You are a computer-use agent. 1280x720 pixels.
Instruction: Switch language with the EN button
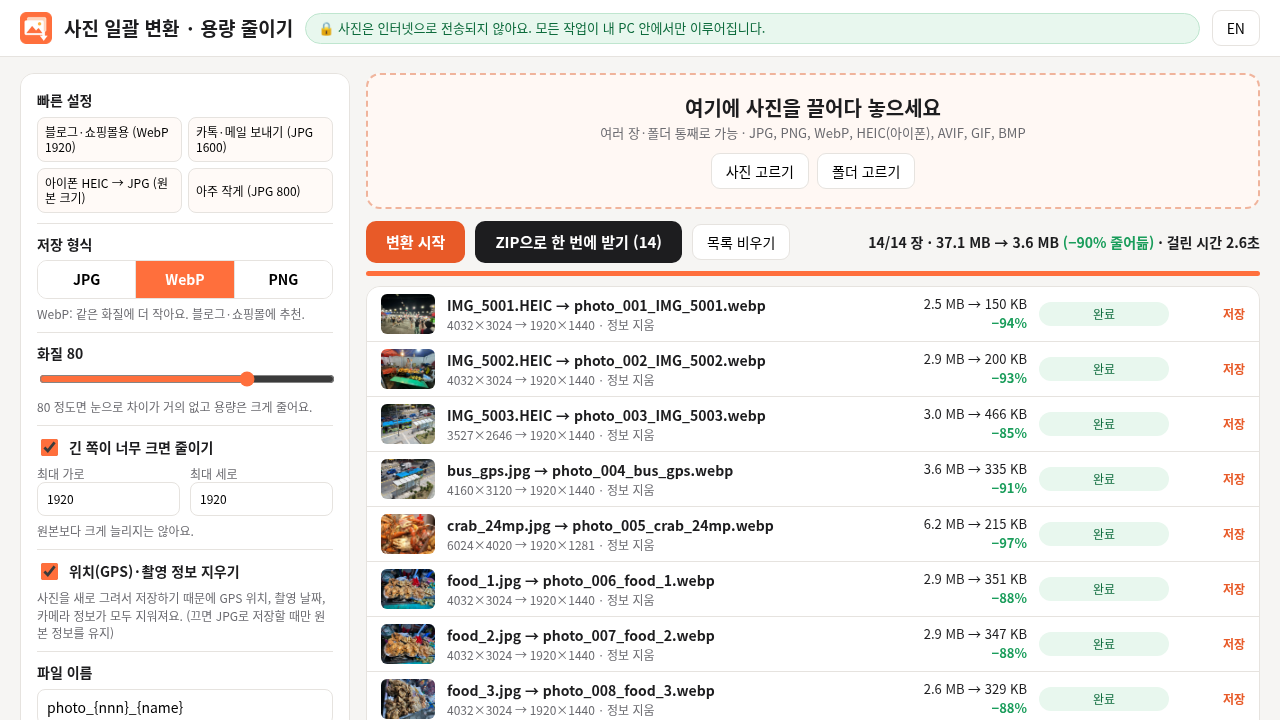pyautogui.click(x=1236, y=28)
